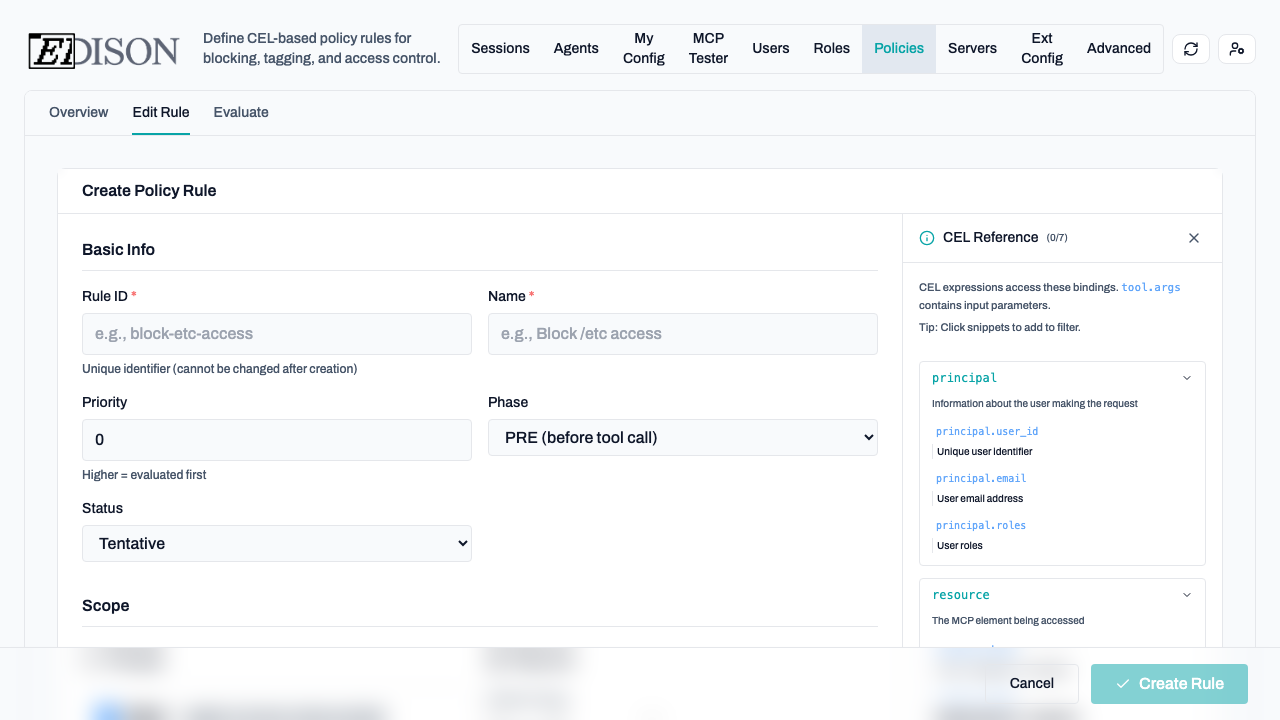The width and height of the screenshot is (1280, 720).
Task: Click the Edison logo
Action: [x=103, y=50]
